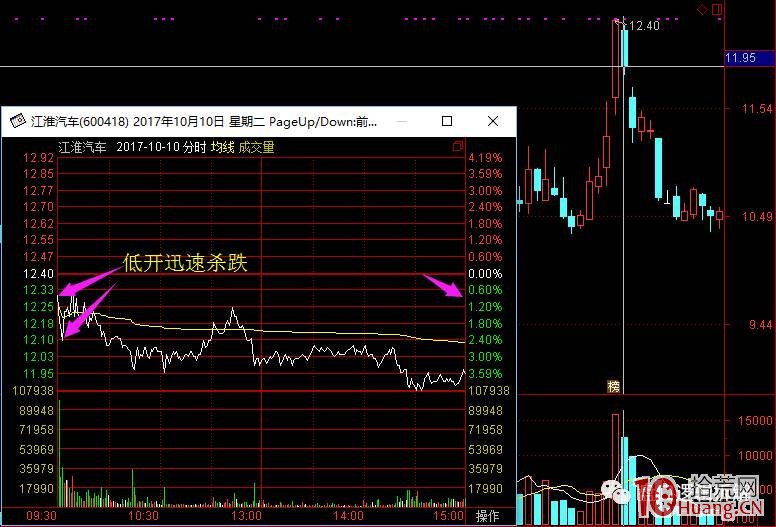Click the 9.44 K-line axis label
The image size is (776, 527).
tap(761, 325)
